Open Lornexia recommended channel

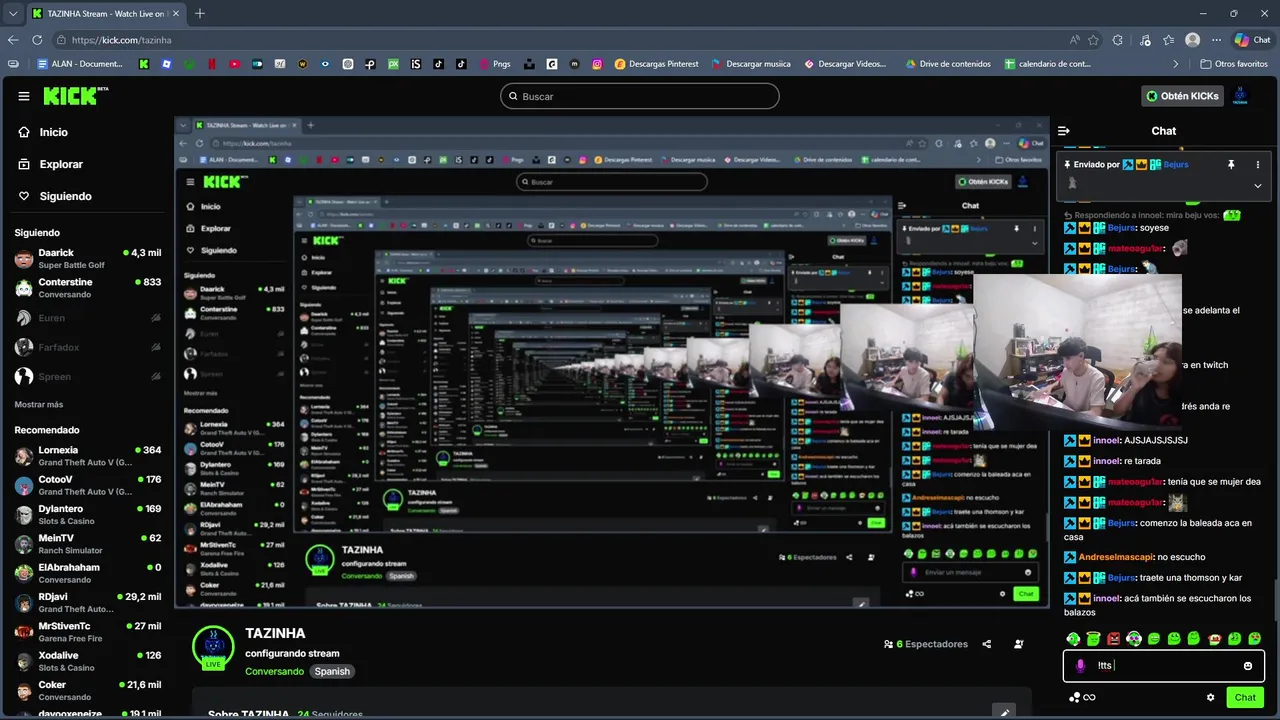coord(87,456)
